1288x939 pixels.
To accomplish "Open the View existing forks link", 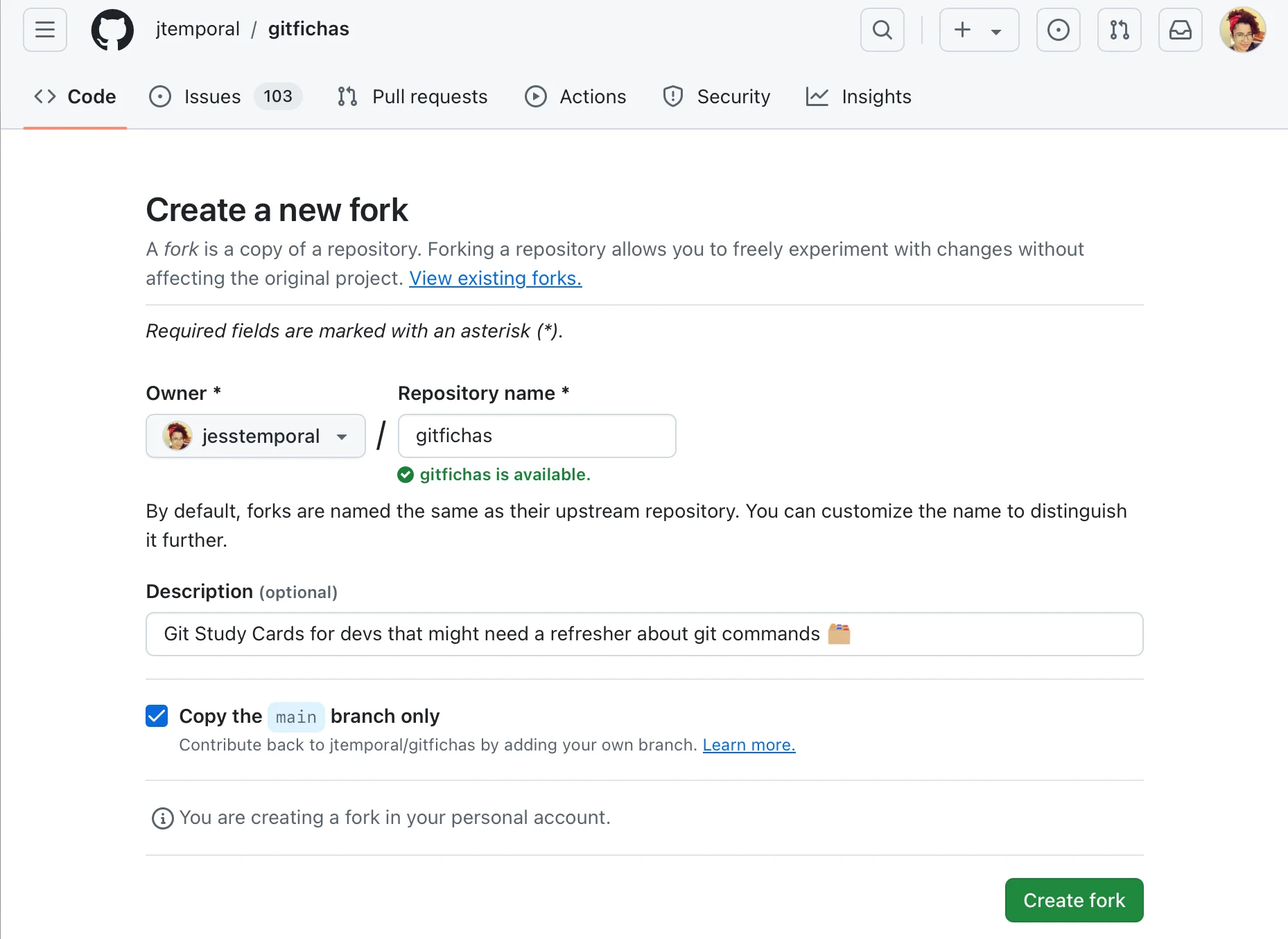I will (495, 278).
